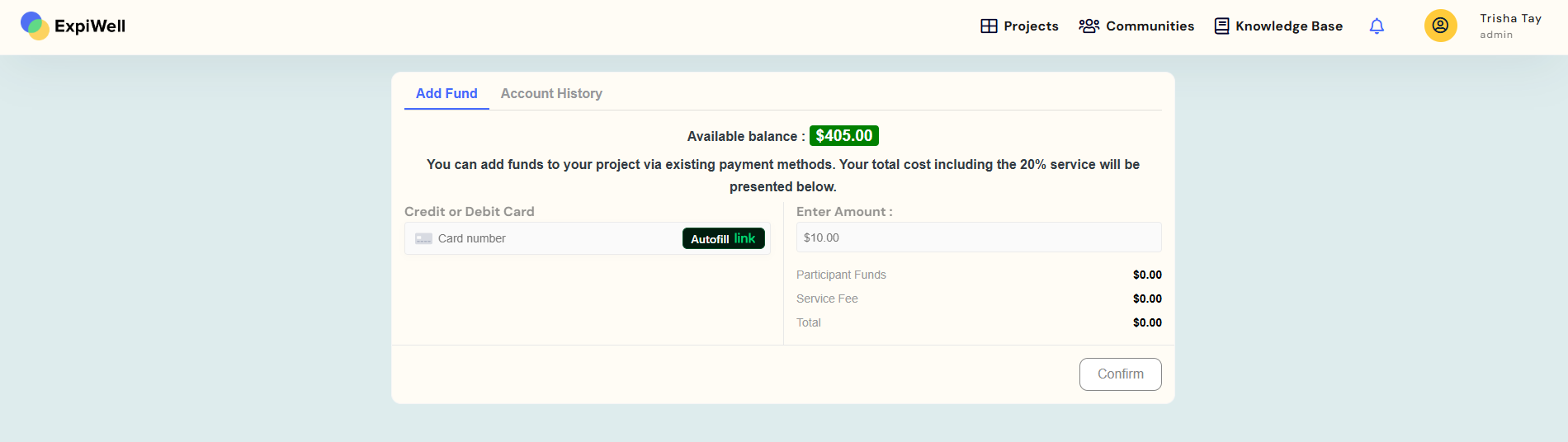Click the Projects grid icon
1568x442 pixels.
coord(989,26)
